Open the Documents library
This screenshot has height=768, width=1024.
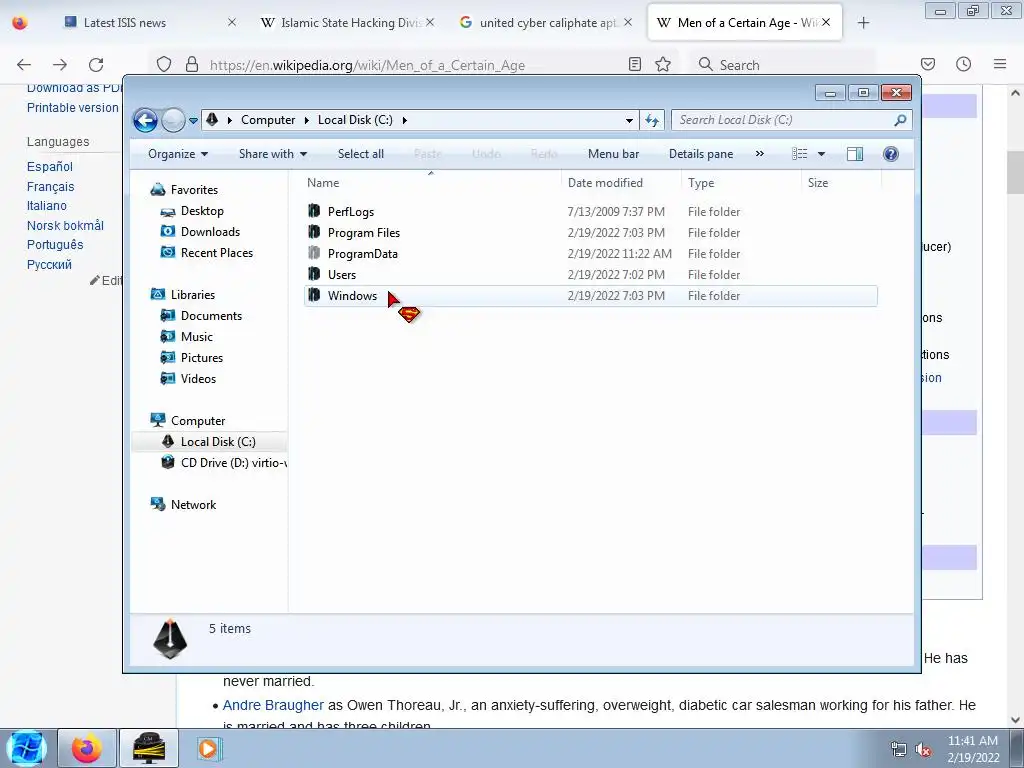pos(211,316)
